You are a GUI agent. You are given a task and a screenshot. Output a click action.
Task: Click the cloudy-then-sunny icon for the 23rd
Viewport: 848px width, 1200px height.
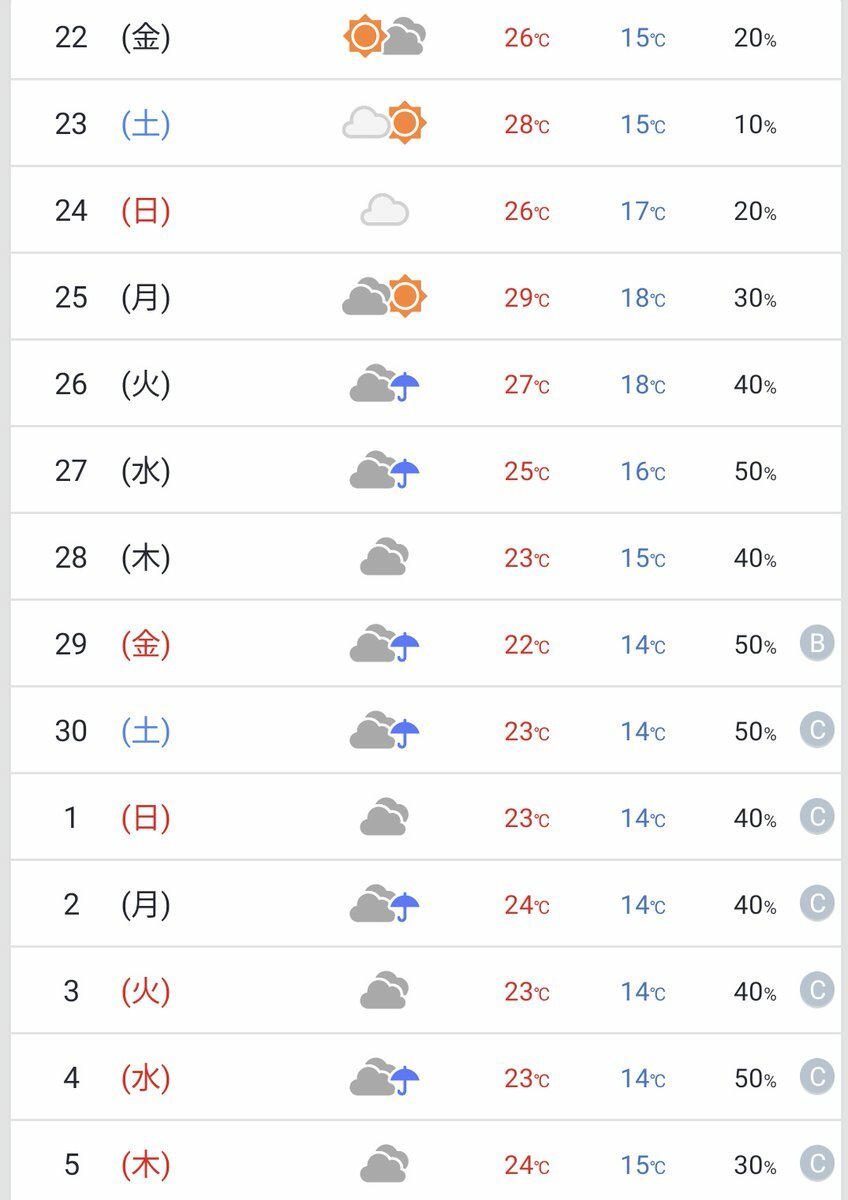384,124
